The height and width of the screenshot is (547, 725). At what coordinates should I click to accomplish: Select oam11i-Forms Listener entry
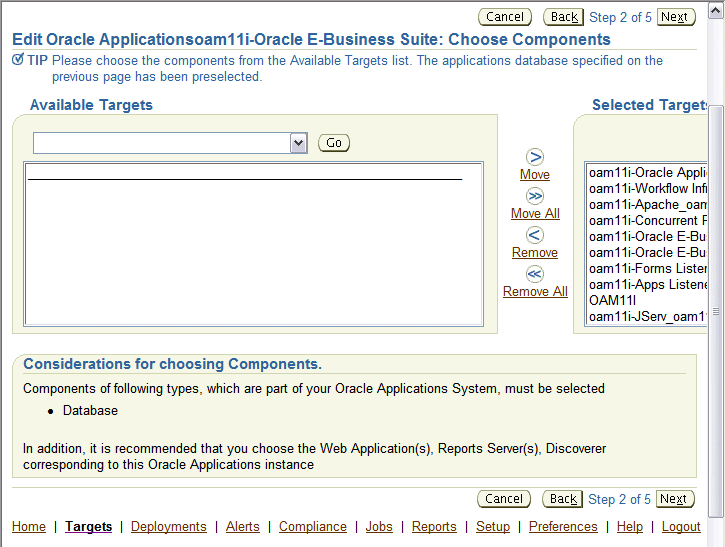click(647, 269)
